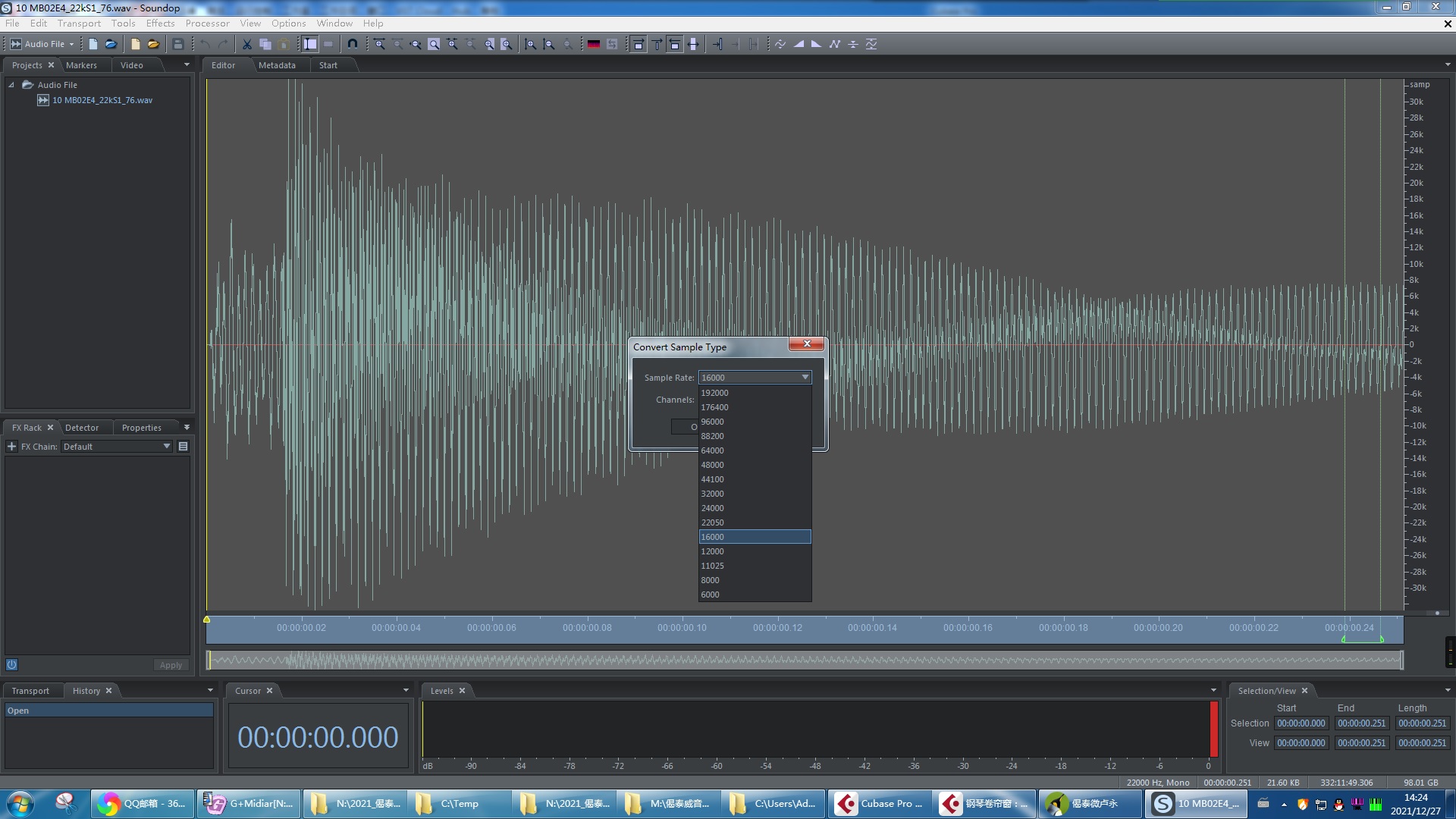Image resolution: width=1456 pixels, height=819 pixels.
Task: Open the Audio File mode dropdown
Action: coord(72,44)
